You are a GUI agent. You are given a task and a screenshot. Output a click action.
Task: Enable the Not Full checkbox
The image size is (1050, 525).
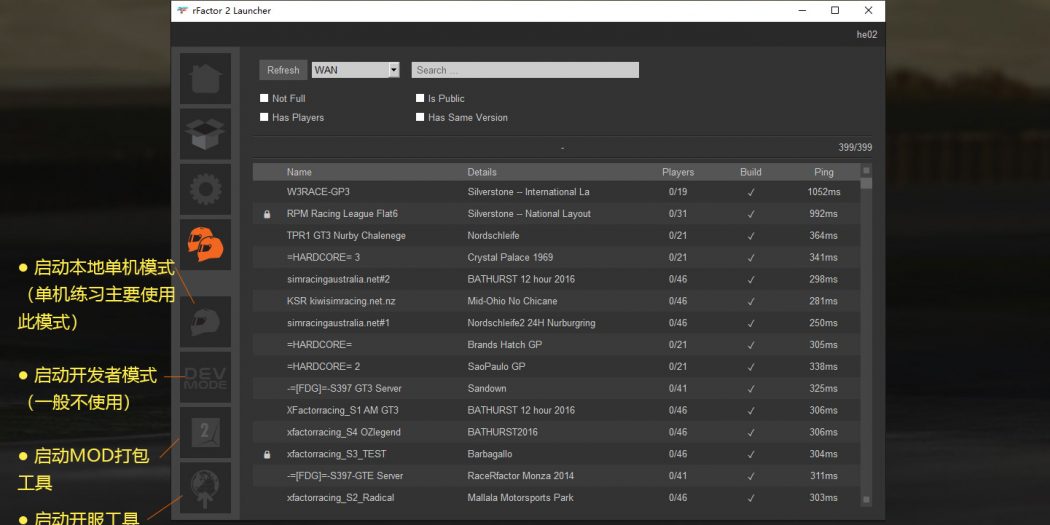(x=264, y=98)
